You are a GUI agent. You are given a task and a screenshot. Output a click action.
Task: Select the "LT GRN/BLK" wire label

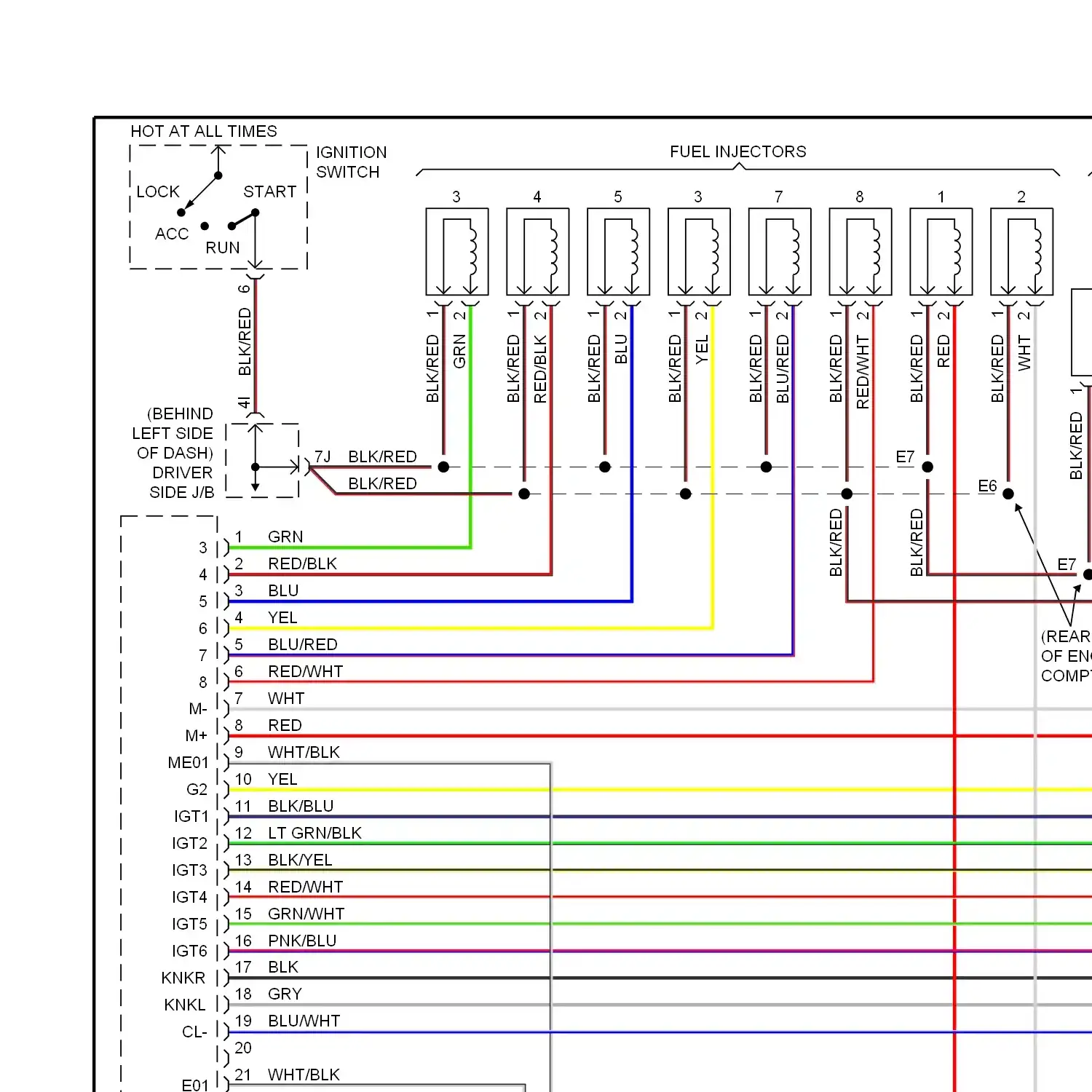(314, 833)
